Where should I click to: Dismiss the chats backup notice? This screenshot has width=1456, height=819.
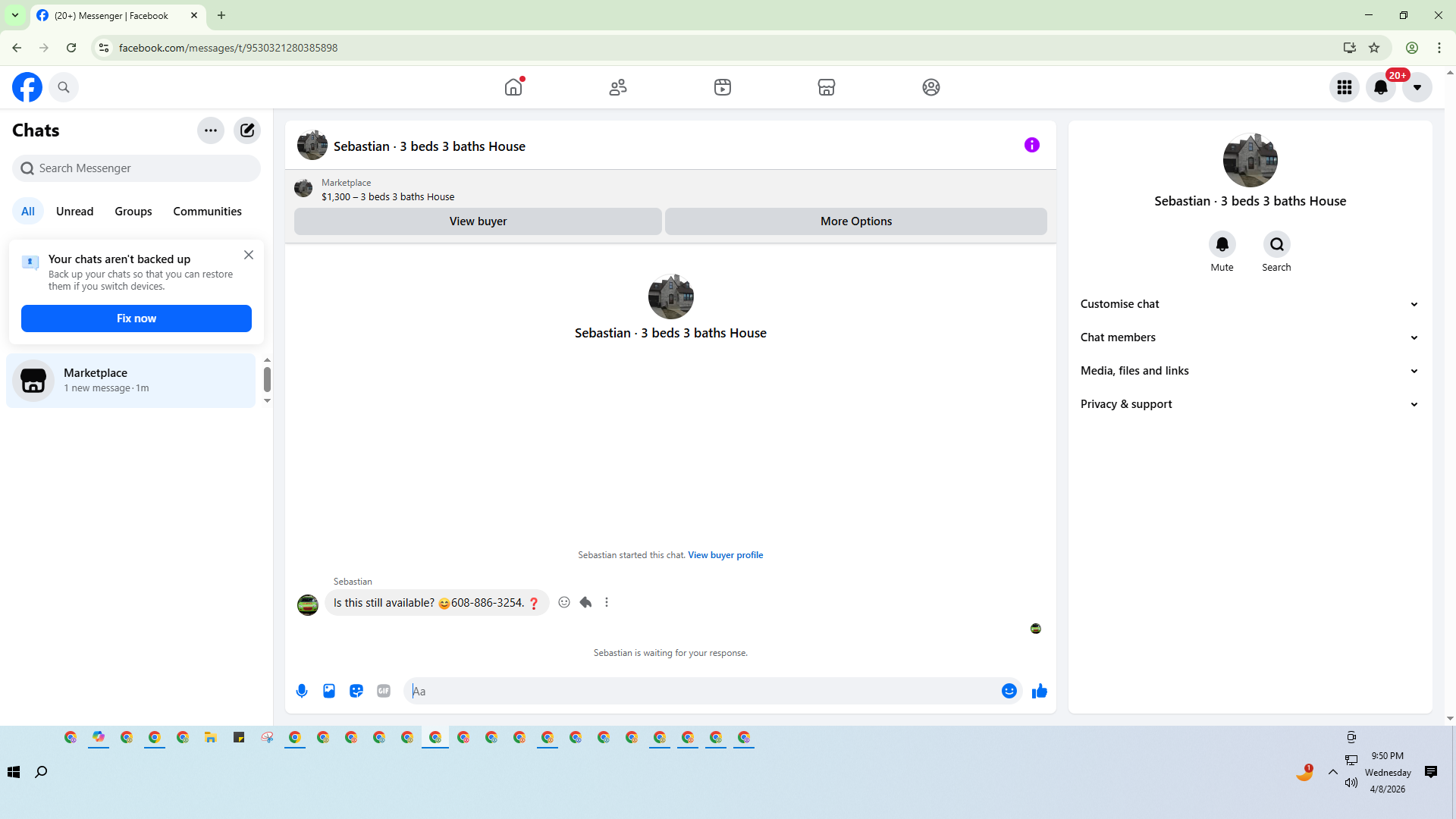pyautogui.click(x=249, y=255)
